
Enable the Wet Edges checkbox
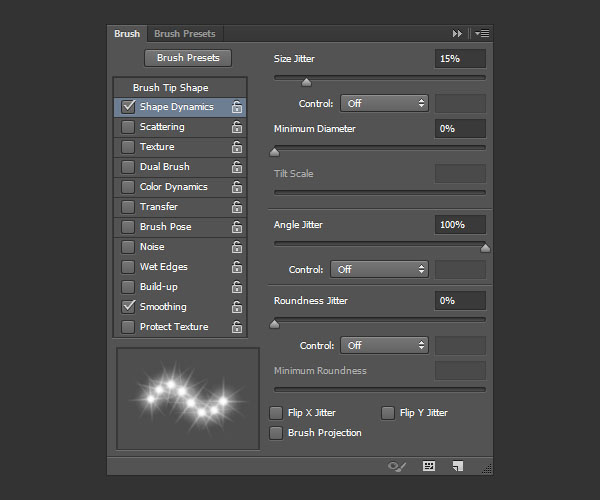(x=128, y=267)
